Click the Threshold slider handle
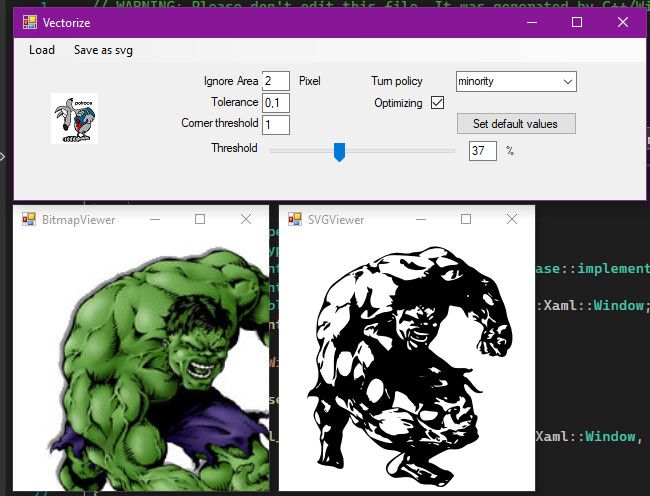650x496 pixels. [x=340, y=152]
